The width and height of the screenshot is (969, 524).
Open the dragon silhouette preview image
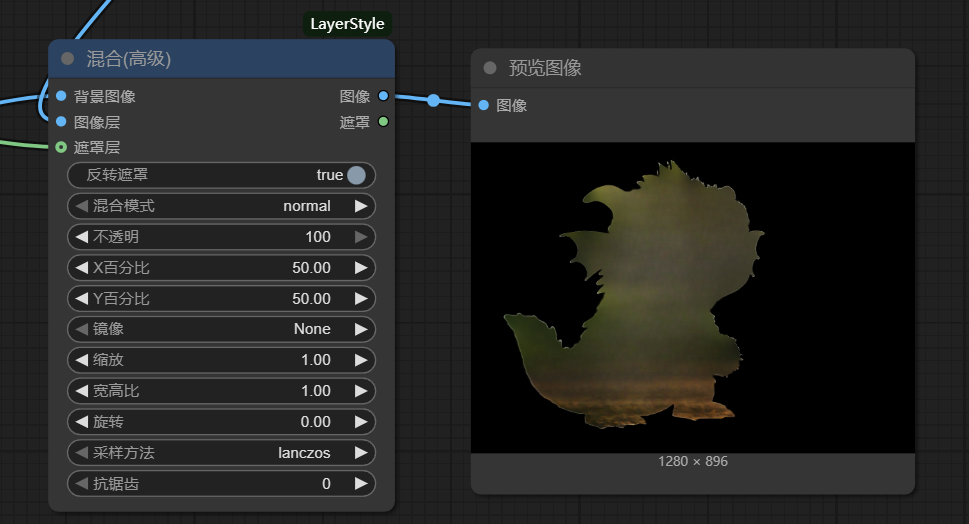tap(693, 297)
